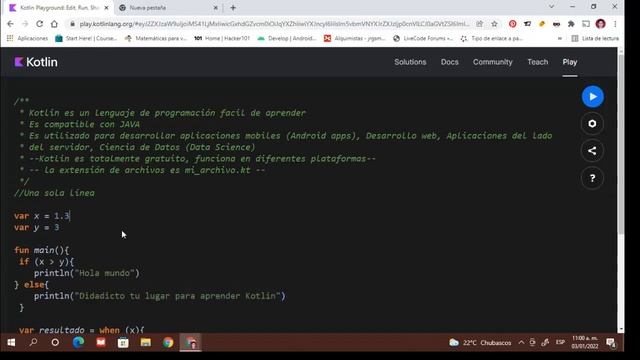Open Start Here Course bookmark
The width and height of the screenshot is (640, 360).
pyautogui.click(x=86, y=38)
